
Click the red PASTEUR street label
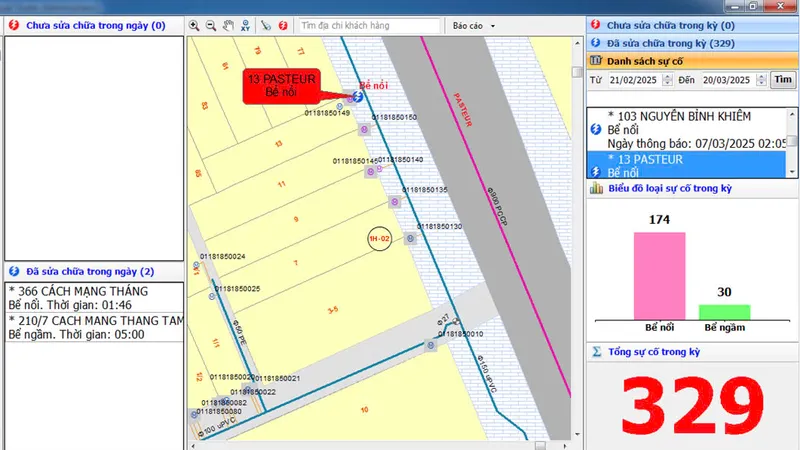click(463, 110)
